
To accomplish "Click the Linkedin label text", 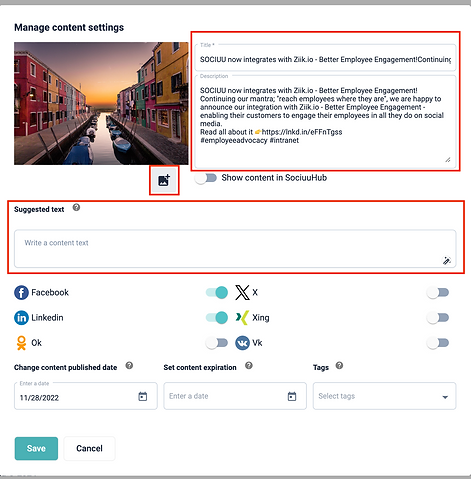I will 47,318.
